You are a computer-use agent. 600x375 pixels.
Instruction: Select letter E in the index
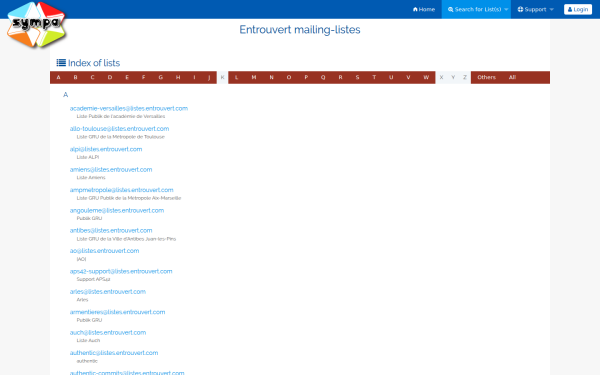tap(127, 77)
